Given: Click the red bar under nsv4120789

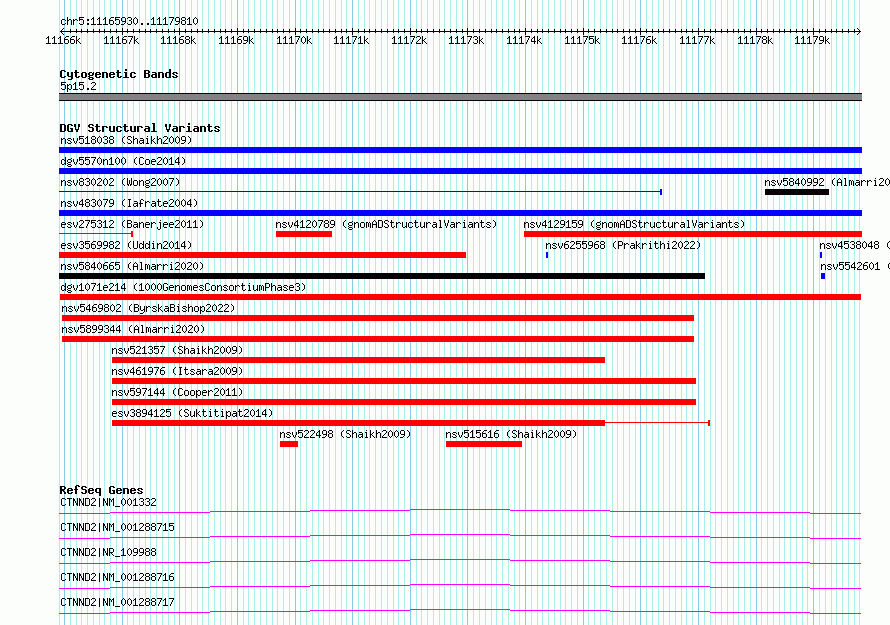Looking at the screenshot, I should pos(304,234).
